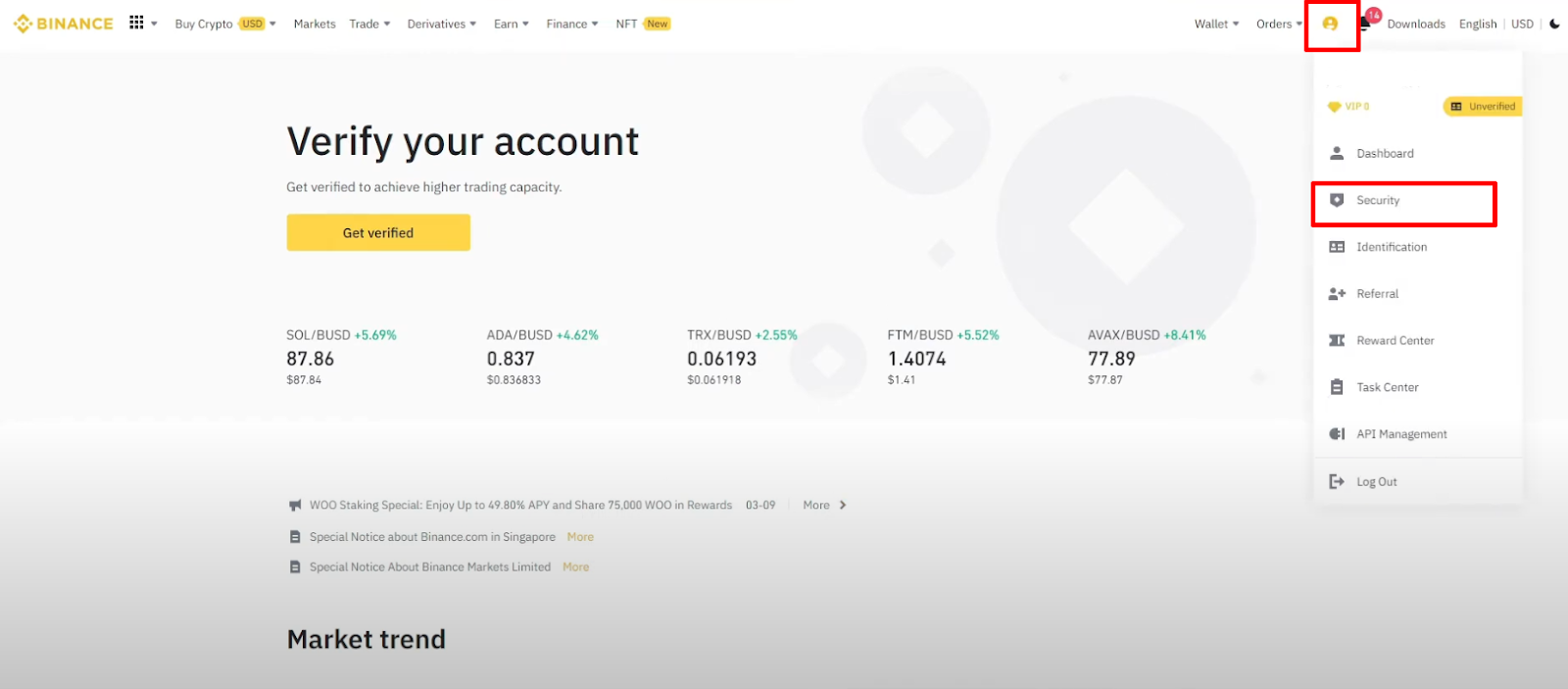The width and height of the screenshot is (1568, 689).
Task: Expand the Buy Crypto dropdown
Action: pyautogui.click(x=272, y=24)
